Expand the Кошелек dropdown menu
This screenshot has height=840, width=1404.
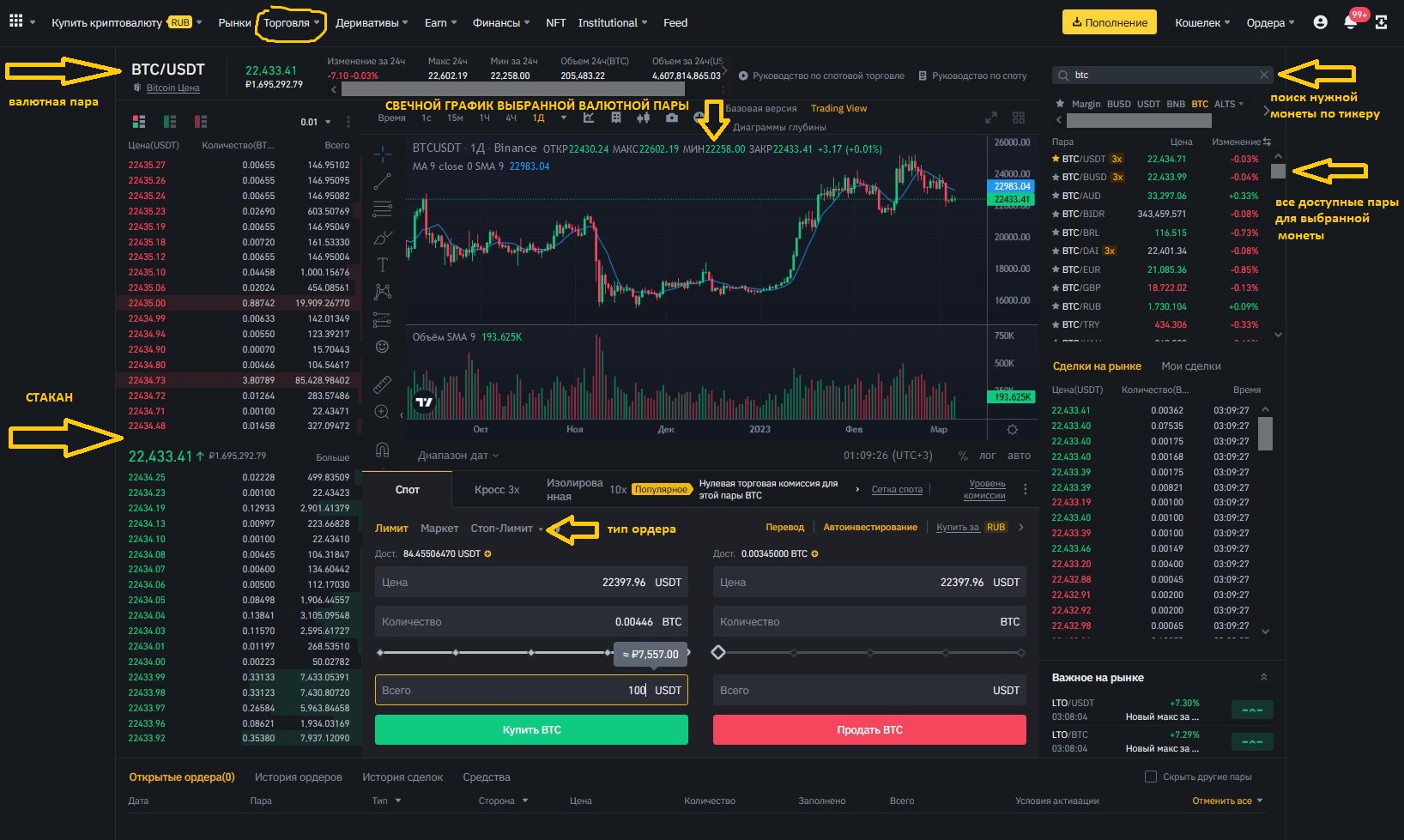click(1202, 23)
